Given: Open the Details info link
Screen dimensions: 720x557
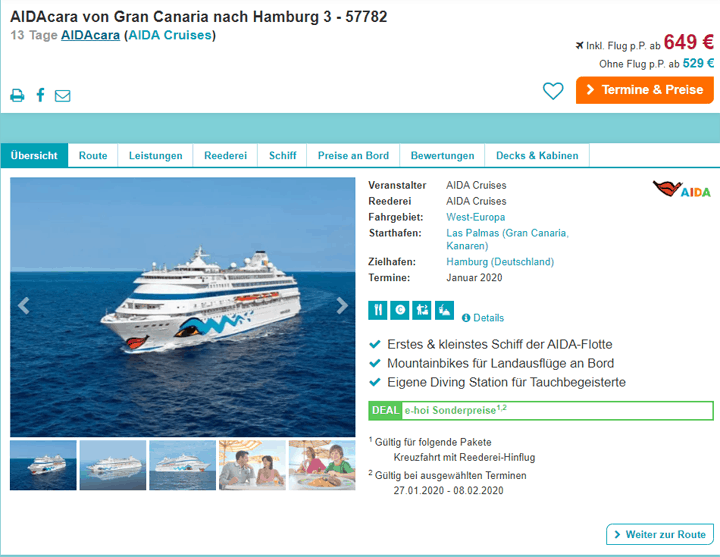Looking at the screenshot, I should click(x=483, y=318).
